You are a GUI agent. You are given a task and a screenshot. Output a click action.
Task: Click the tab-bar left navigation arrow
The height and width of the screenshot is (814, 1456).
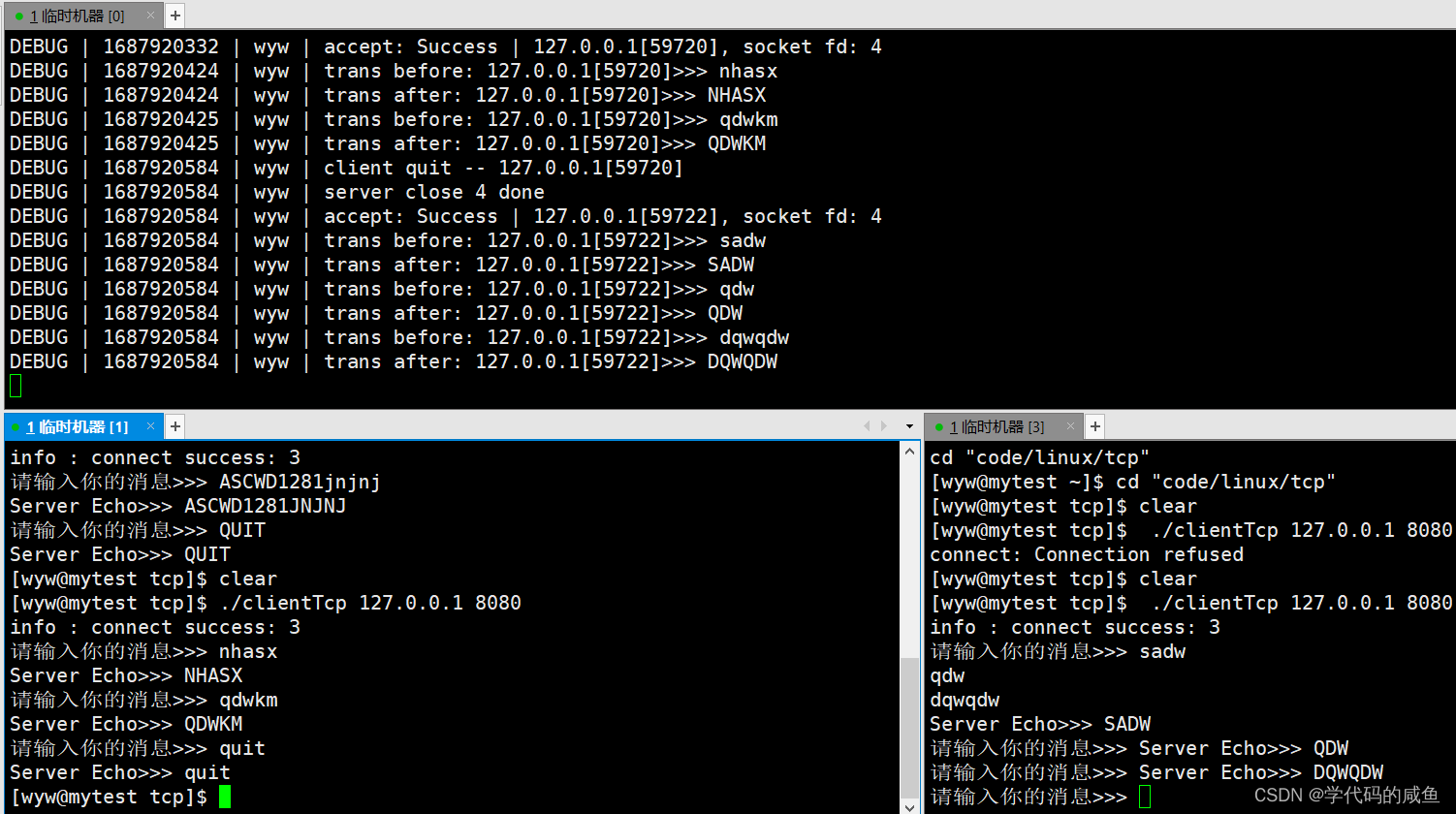(868, 426)
